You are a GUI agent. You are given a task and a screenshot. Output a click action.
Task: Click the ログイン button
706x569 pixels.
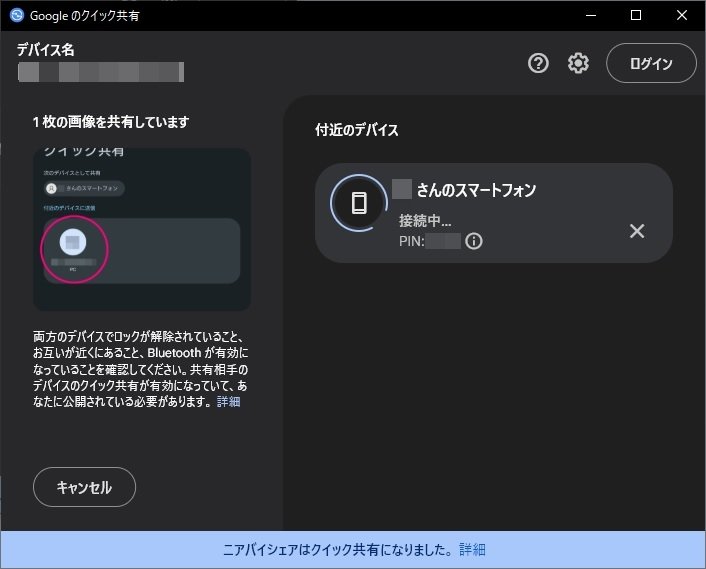click(x=651, y=63)
